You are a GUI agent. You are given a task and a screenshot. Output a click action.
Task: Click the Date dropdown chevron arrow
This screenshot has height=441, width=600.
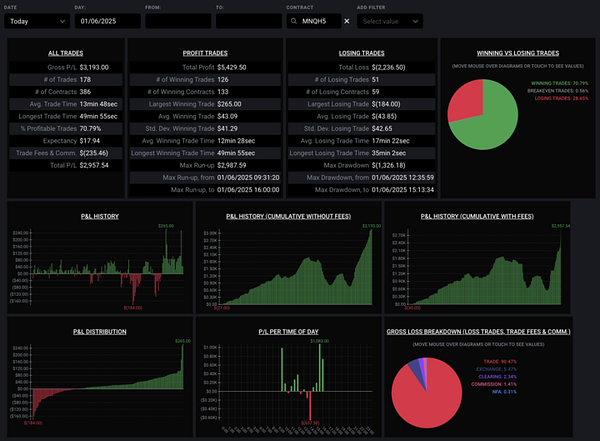(x=62, y=21)
